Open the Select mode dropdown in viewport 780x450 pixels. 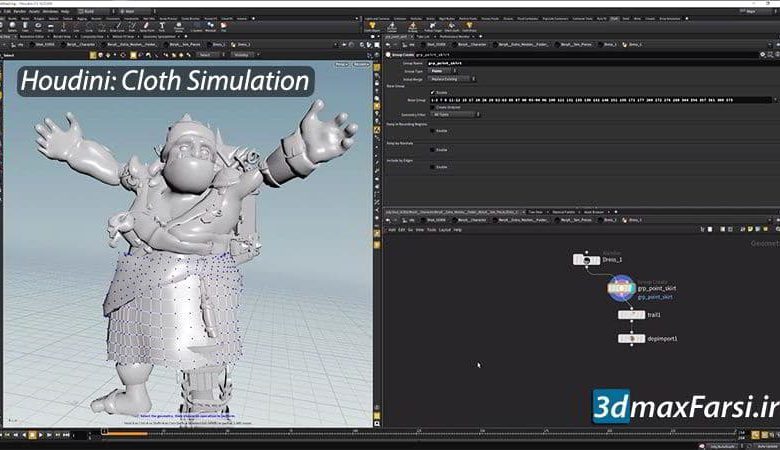pyautogui.click(x=211, y=55)
